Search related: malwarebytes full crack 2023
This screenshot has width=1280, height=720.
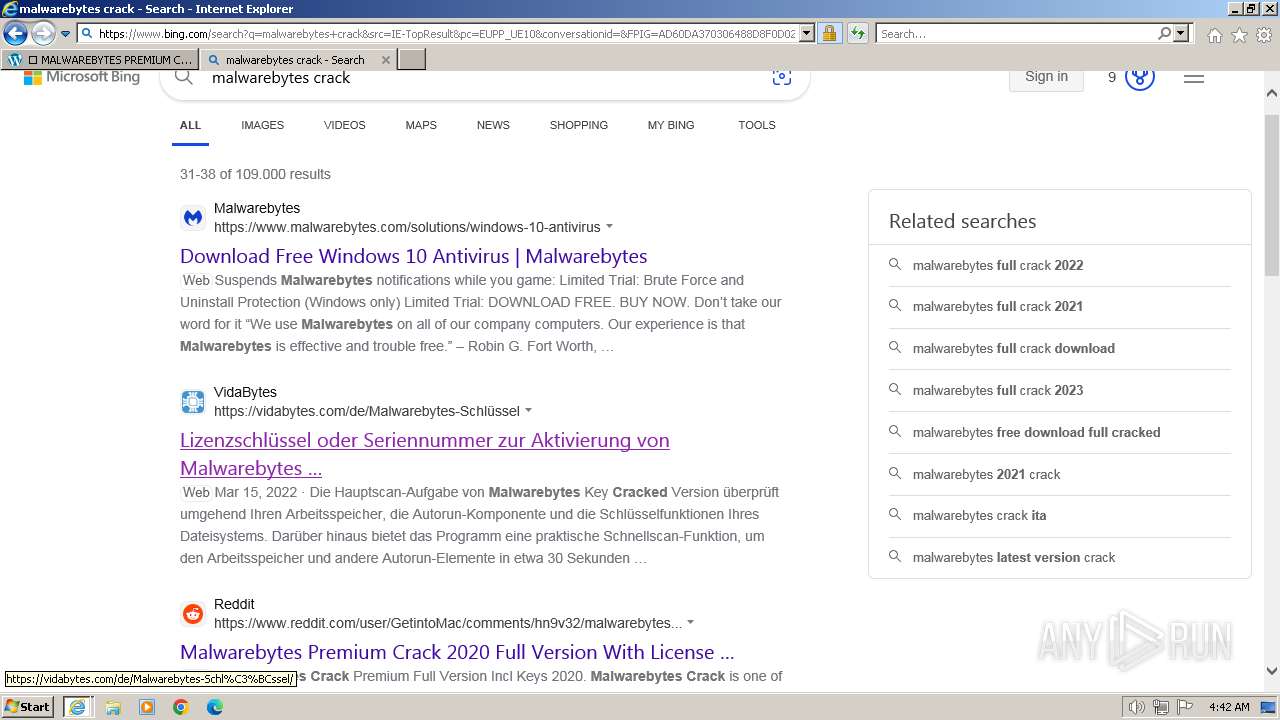tap(1060, 390)
